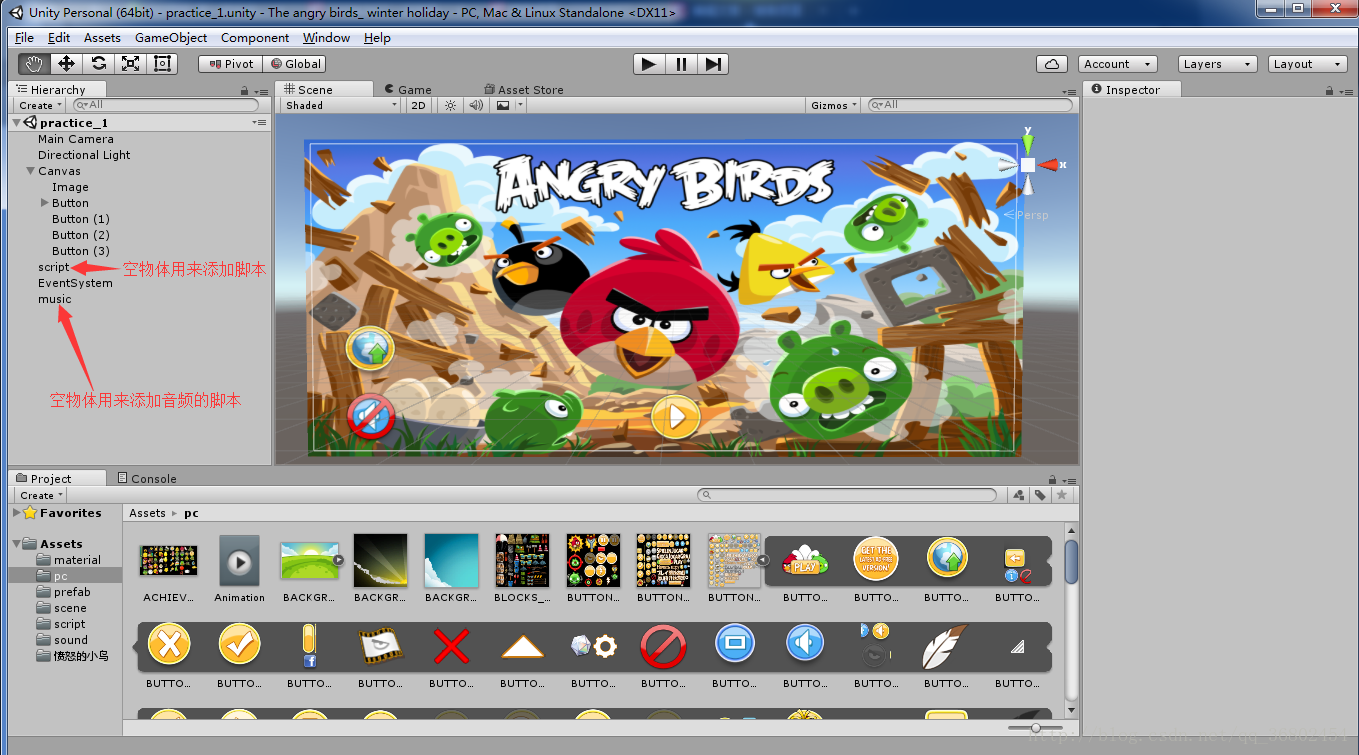Click the globe upload button in scene
The image size is (1359, 755).
click(x=370, y=349)
